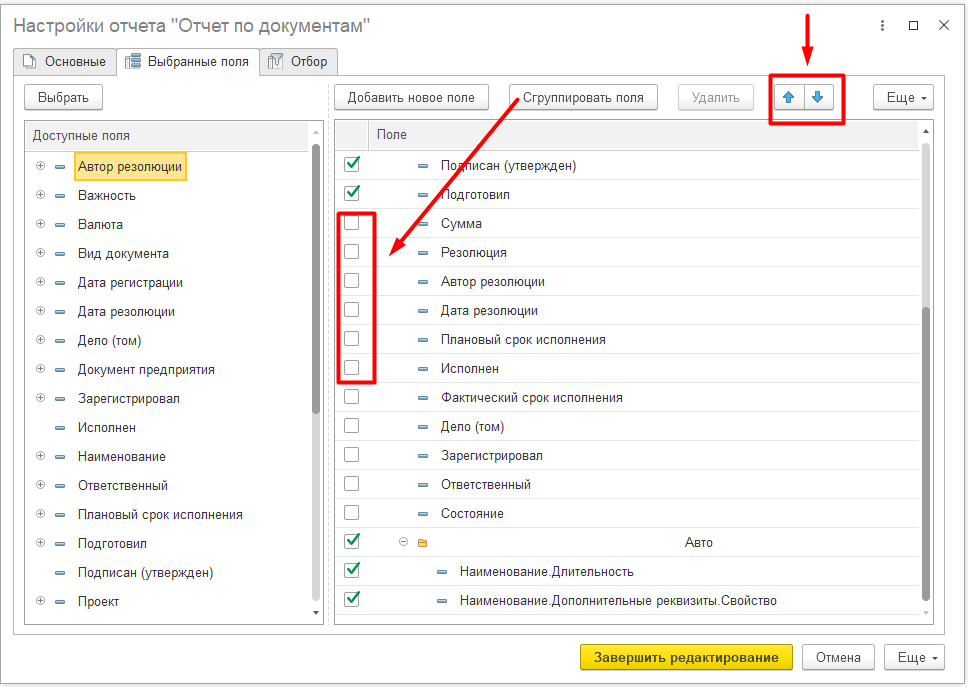Image resolution: width=968 pixels, height=687 pixels.
Task: Click Сгруппировать поля button
Action: coord(583,98)
